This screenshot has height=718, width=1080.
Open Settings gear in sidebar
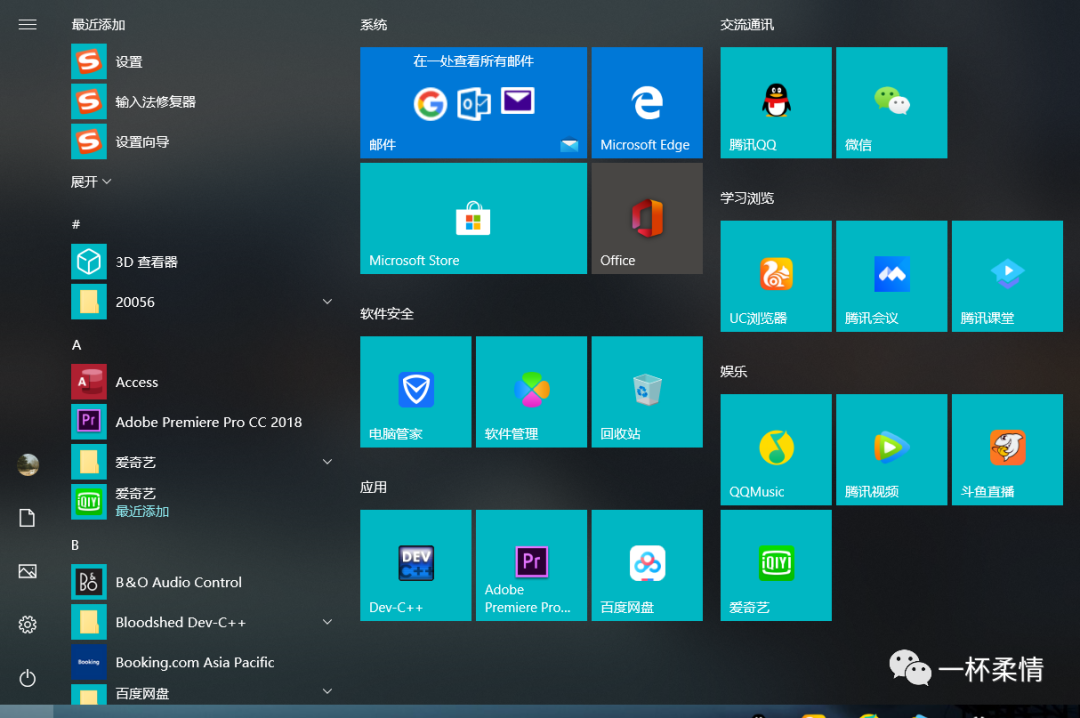tap(28, 625)
